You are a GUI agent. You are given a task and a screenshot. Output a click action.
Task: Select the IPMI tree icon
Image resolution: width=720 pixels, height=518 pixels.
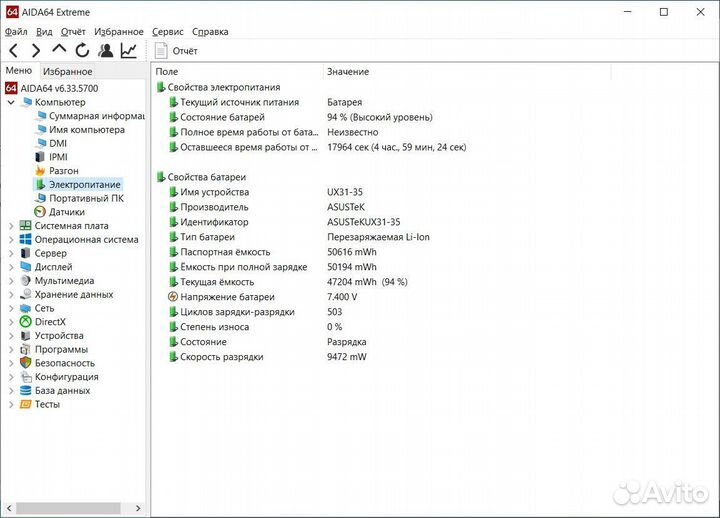pyautogui.click(x=40, y=157)
